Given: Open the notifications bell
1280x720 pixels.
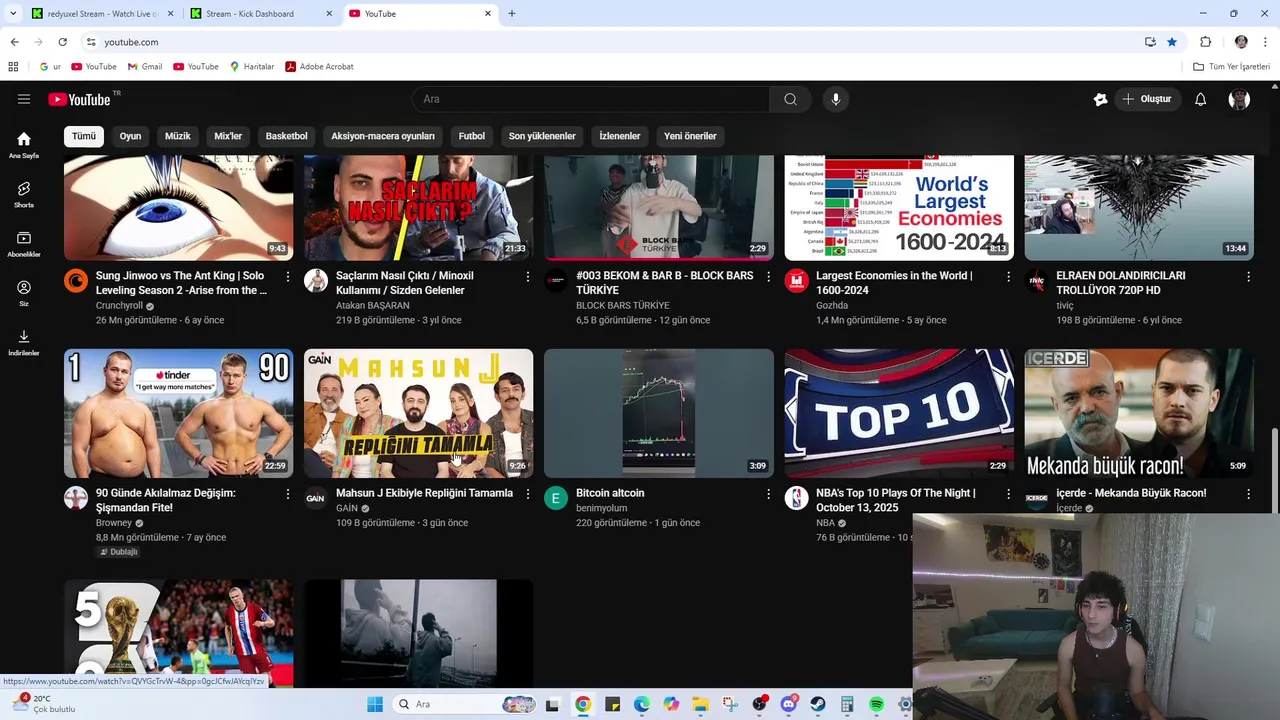Looking at the screenshot, I should (1201, 99).
